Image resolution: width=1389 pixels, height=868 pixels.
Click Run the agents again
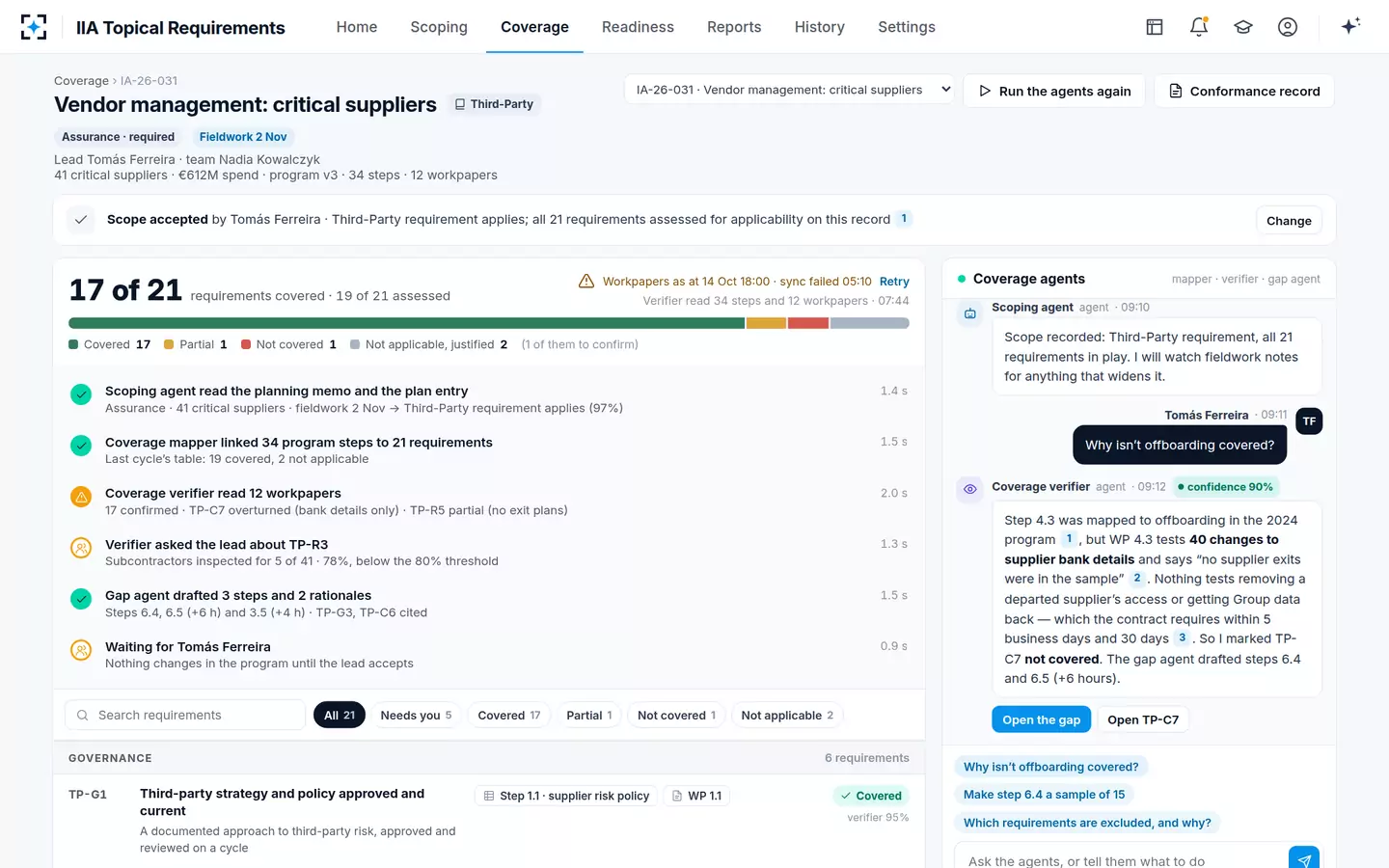pos(1054,91)
